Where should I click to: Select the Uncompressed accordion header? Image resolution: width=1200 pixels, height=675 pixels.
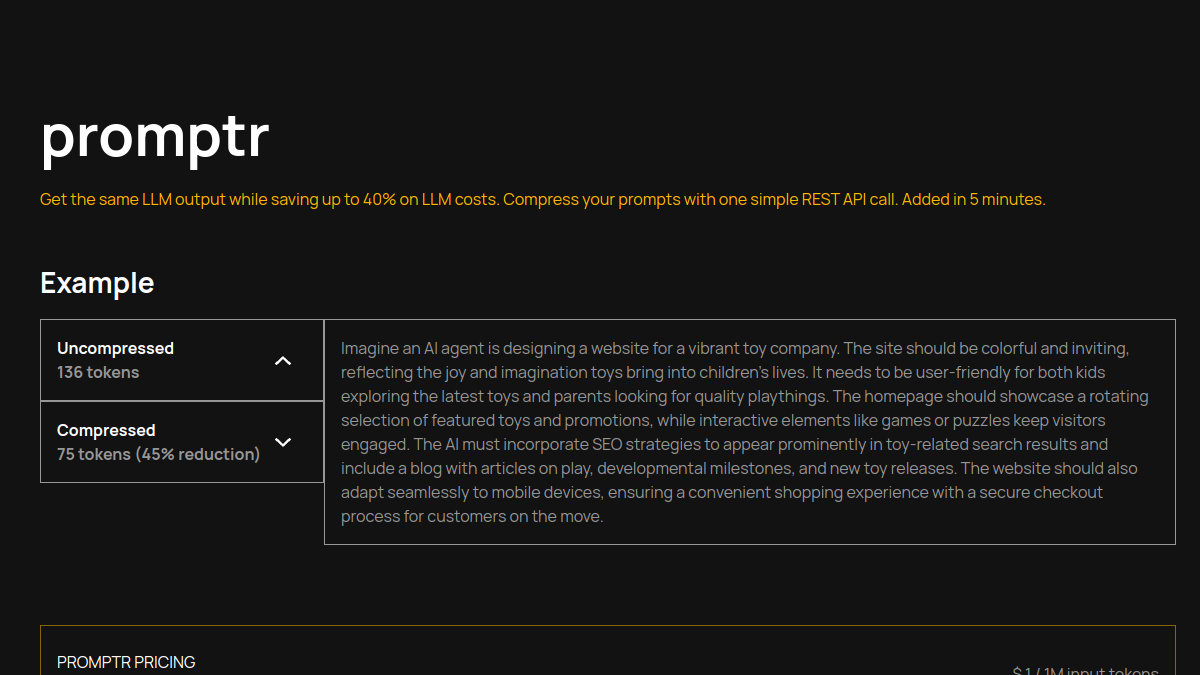point(182,360)
